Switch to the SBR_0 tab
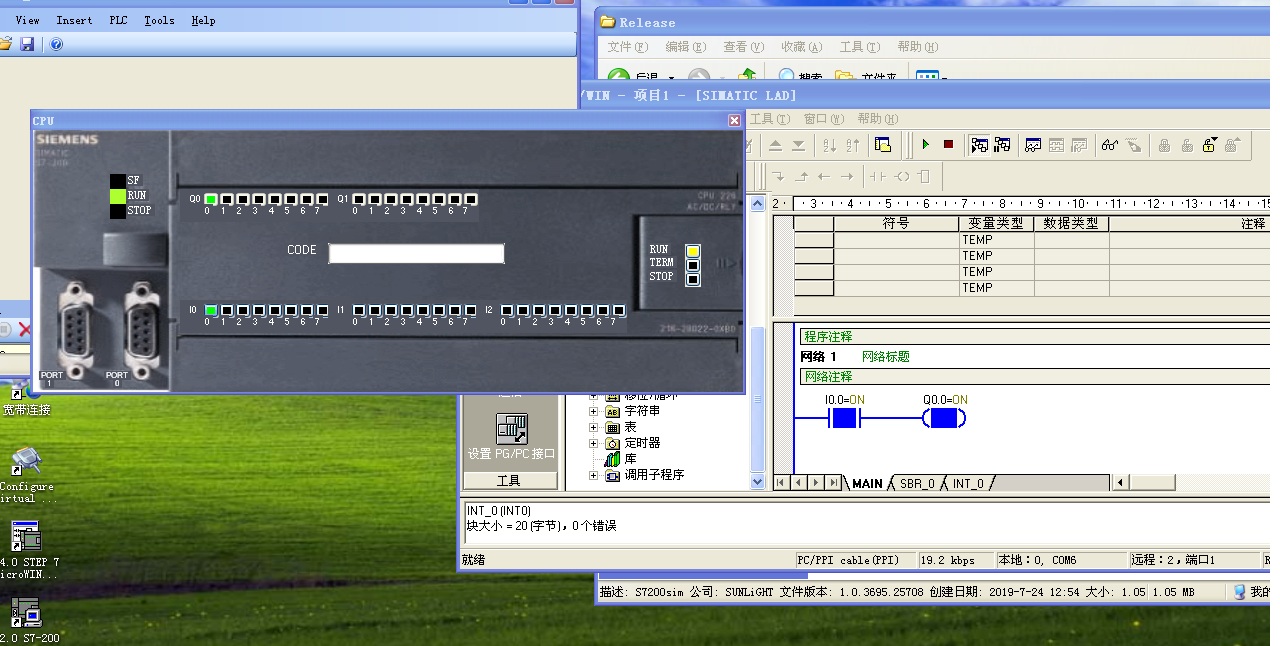The image size is (1280, 646). 917,483
